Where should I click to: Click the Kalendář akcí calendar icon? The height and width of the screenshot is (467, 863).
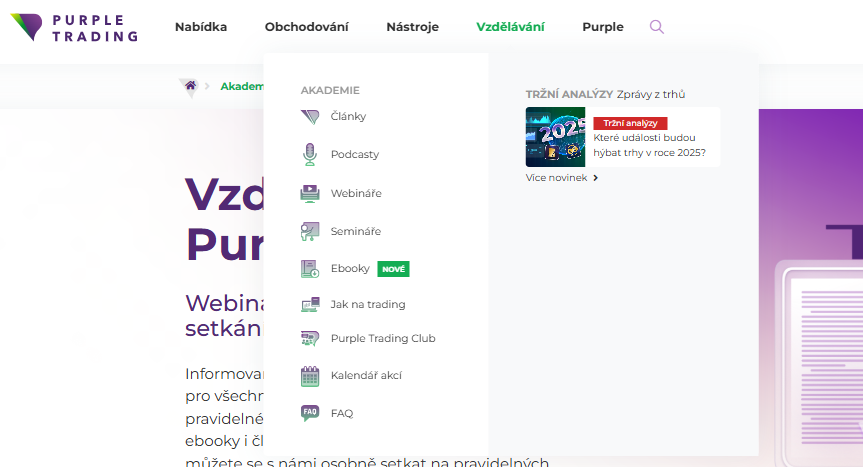click(x=310, y=376)
